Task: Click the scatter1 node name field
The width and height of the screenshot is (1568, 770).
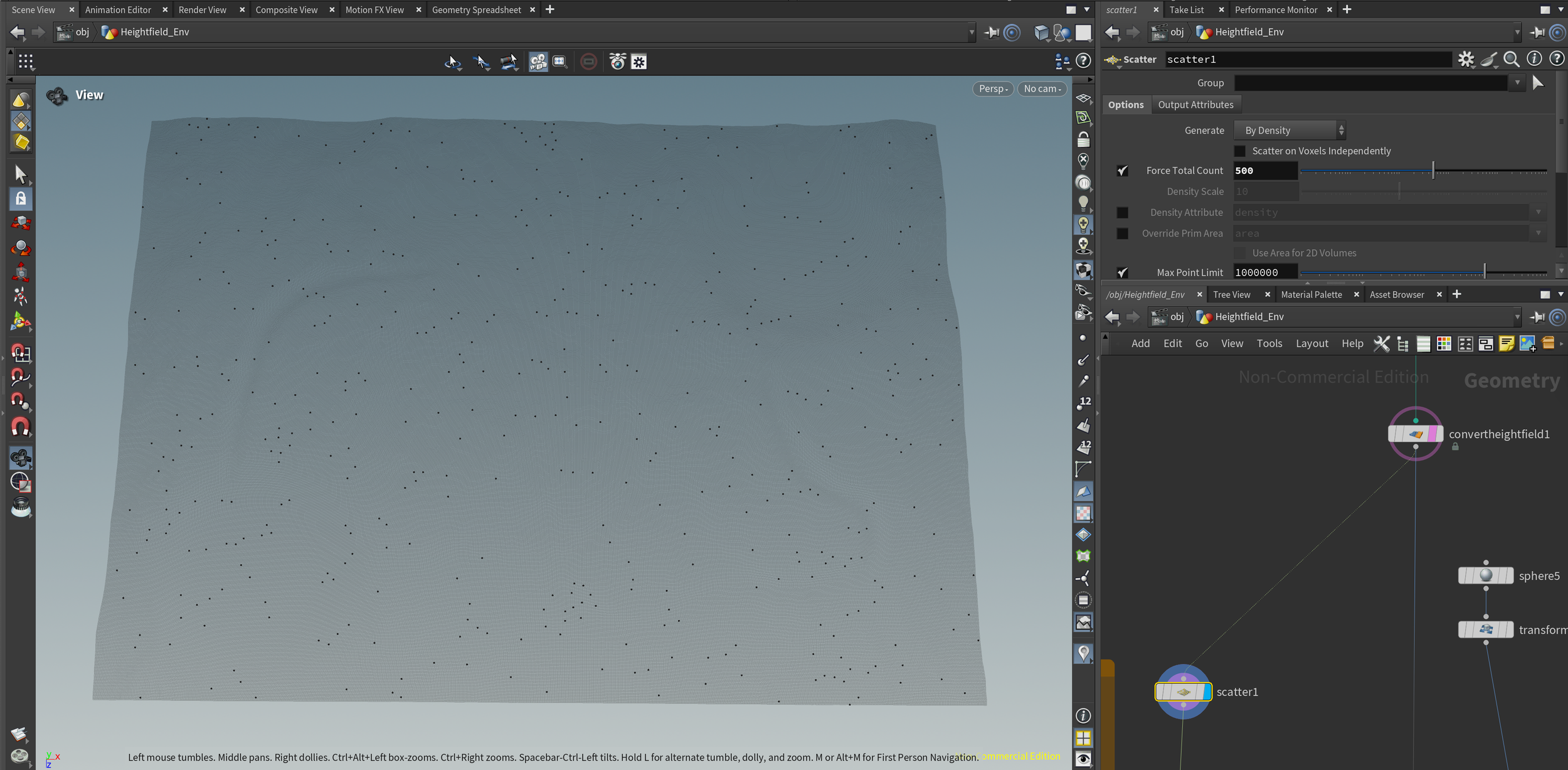Action: click(1308, 59)
